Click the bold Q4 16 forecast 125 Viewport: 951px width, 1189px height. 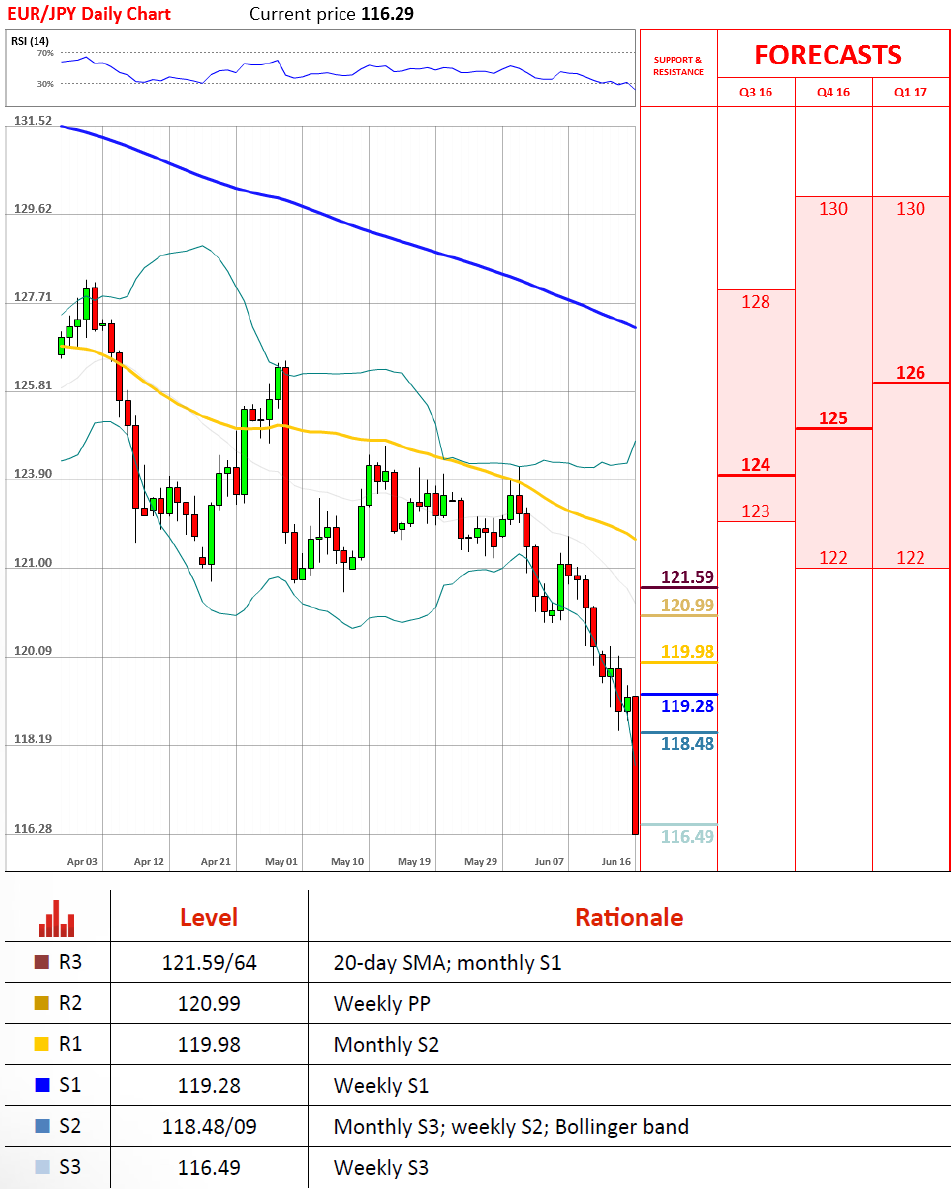tap(833, 419)
